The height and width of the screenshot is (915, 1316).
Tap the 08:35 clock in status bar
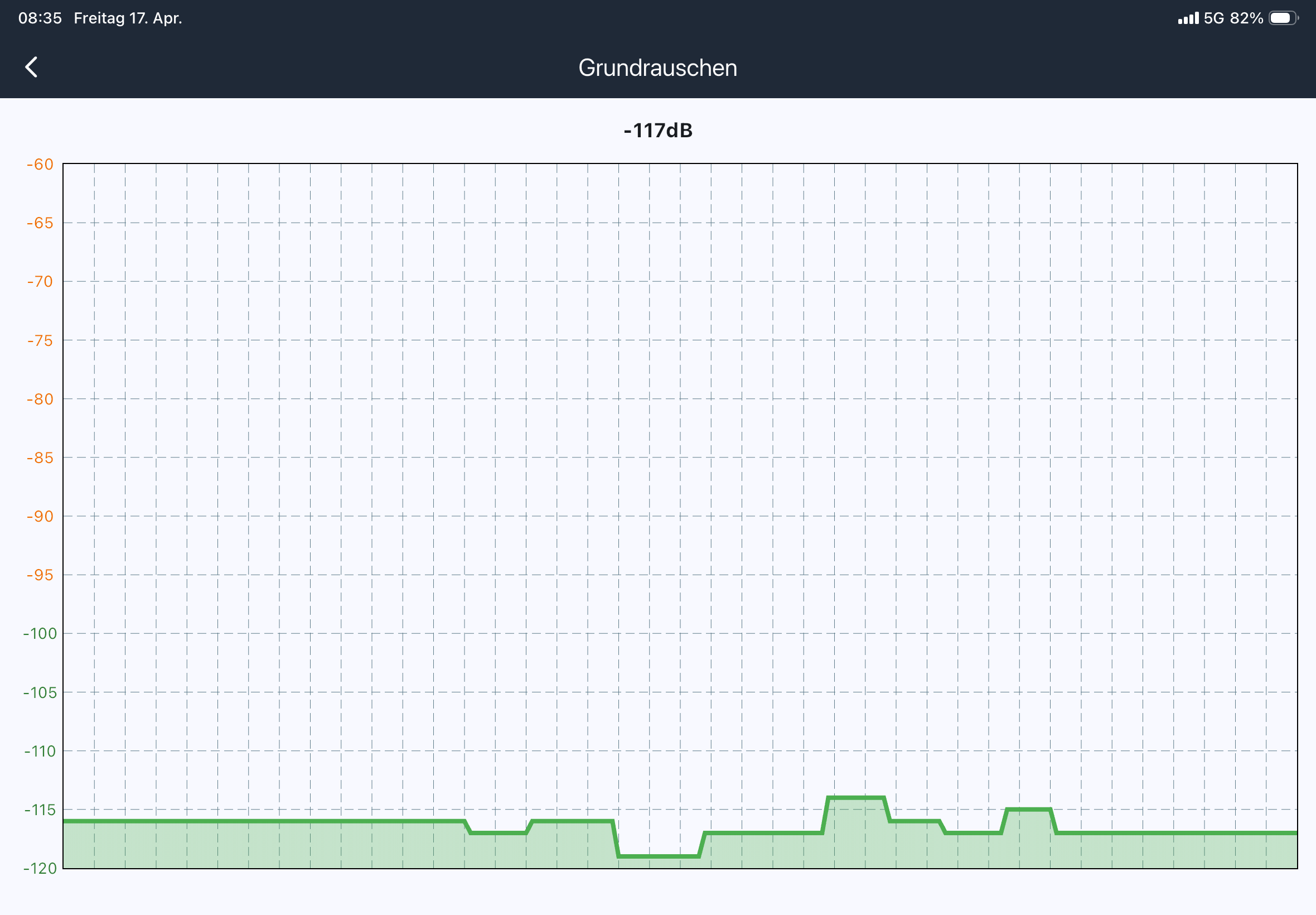(40, 18)
